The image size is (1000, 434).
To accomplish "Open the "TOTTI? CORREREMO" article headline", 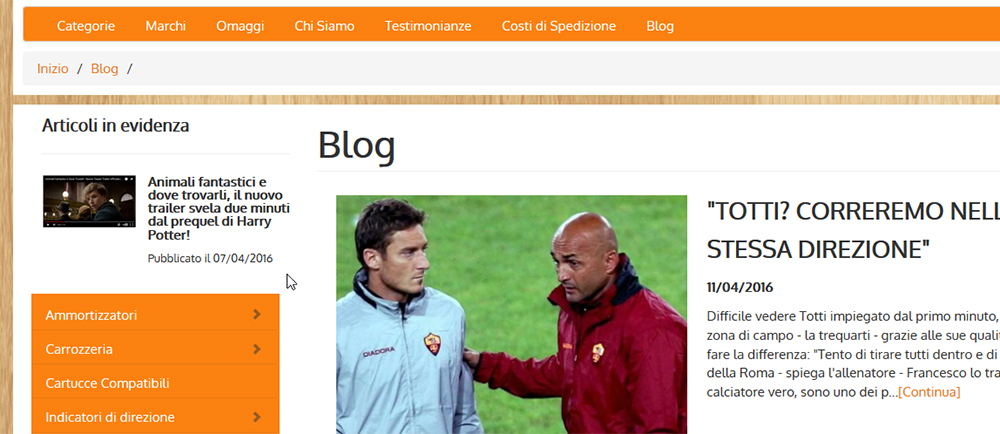I will pyautogui.click(x=853, y=229).
